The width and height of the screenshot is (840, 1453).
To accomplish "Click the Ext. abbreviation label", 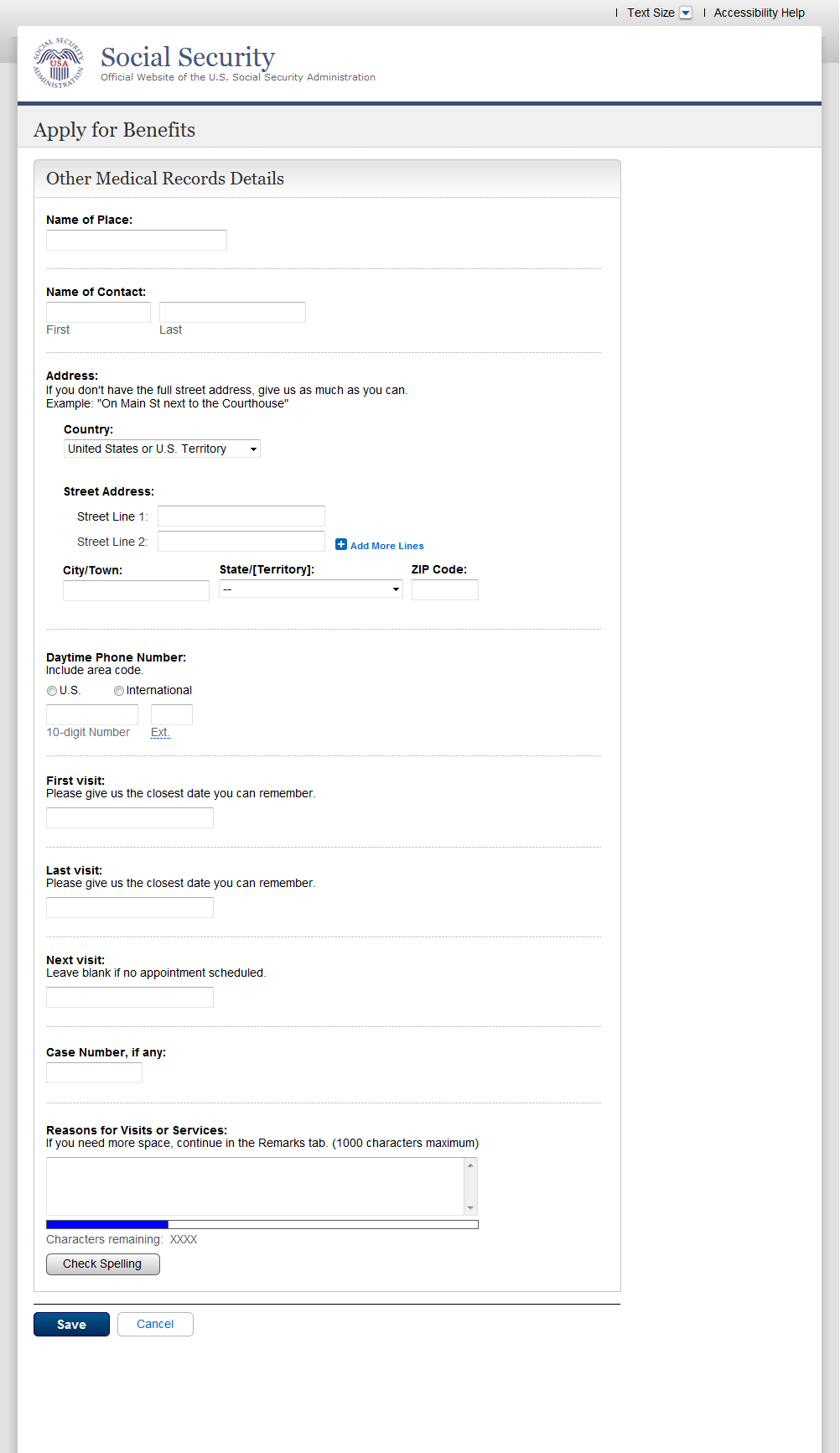I will pyautogui.click(x=160, y=732).
